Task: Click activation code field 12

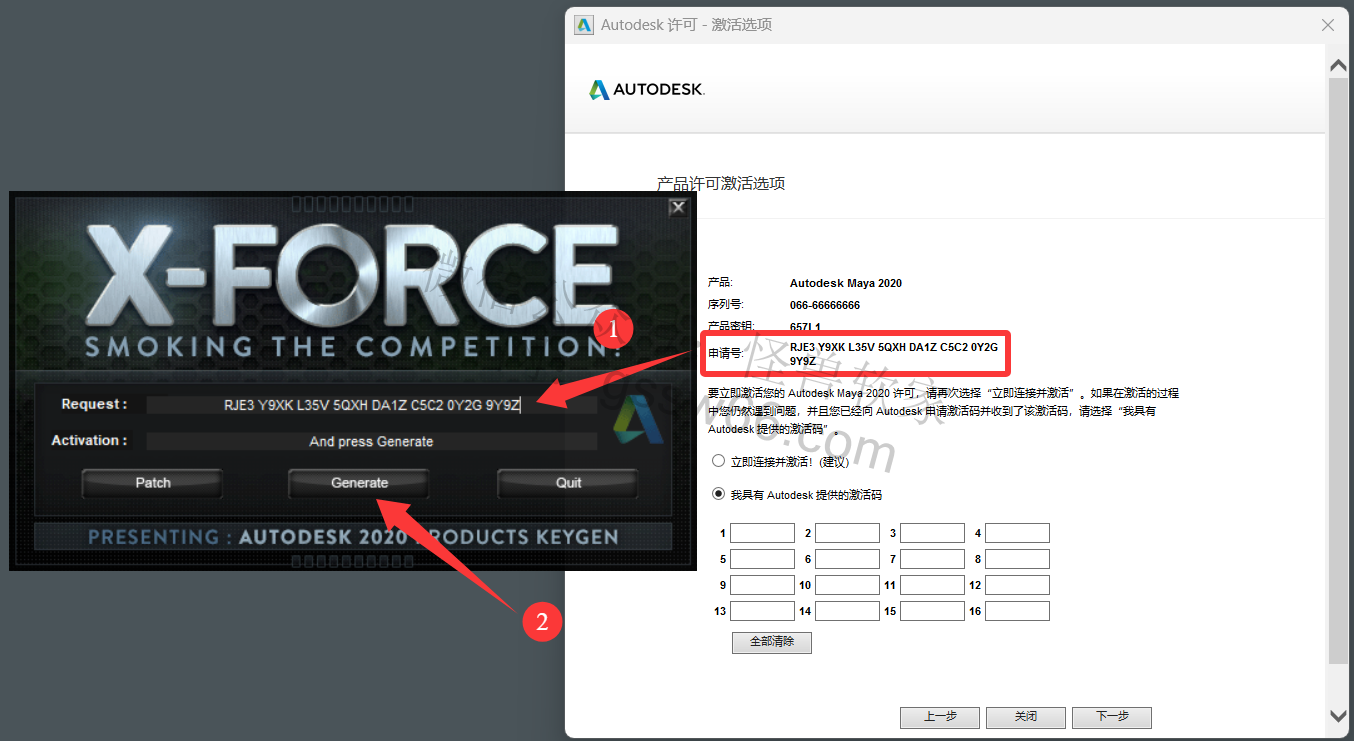Action: point(1017,585)
